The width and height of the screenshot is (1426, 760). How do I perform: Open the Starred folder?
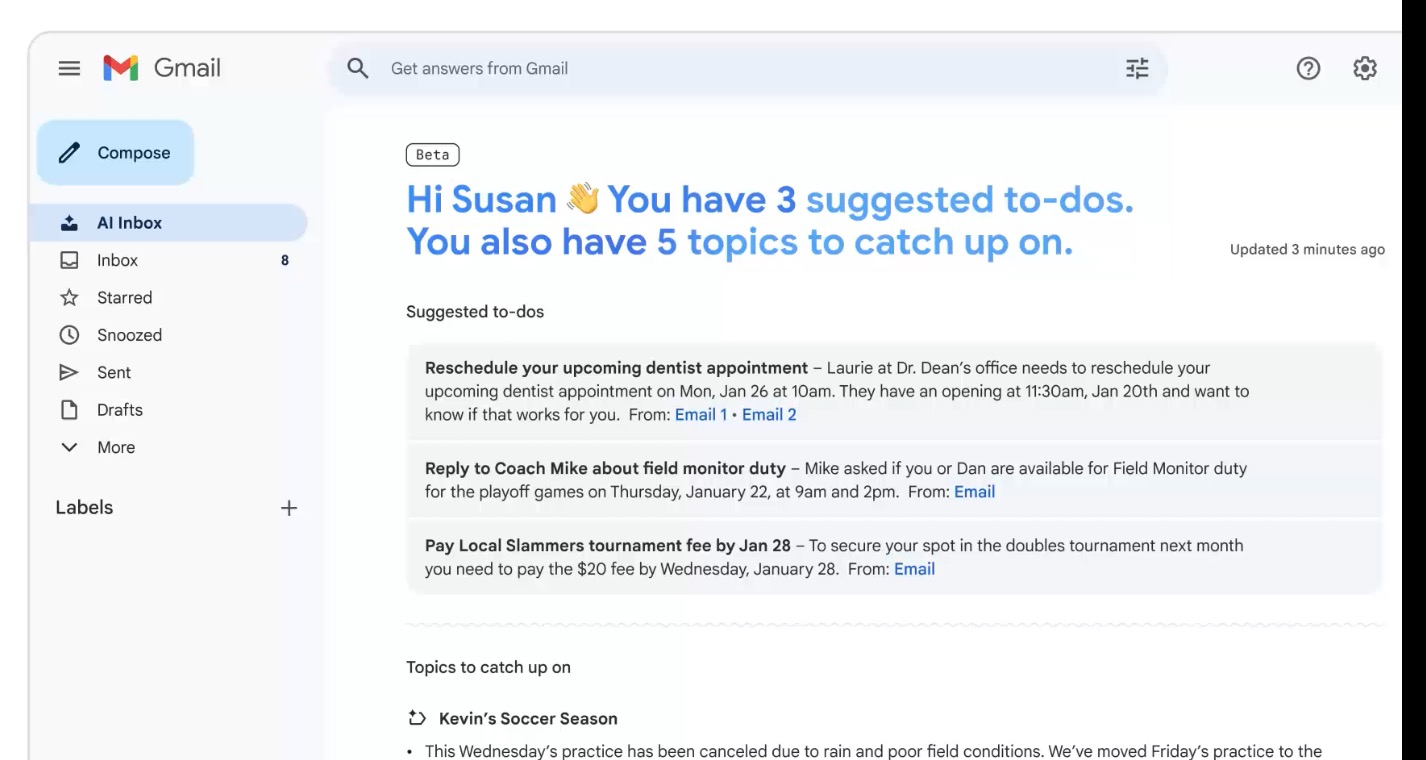(x=168, y=298)
